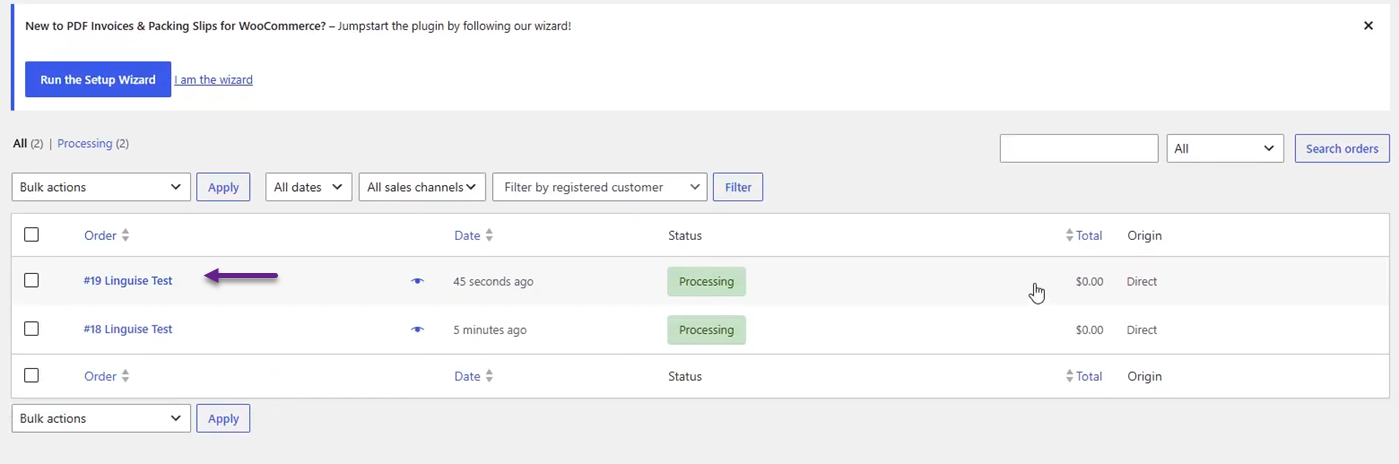The width and height of the screenshot is (1399, 464).
Task: Show Processing orders view
Action: (x=85, y=144)
